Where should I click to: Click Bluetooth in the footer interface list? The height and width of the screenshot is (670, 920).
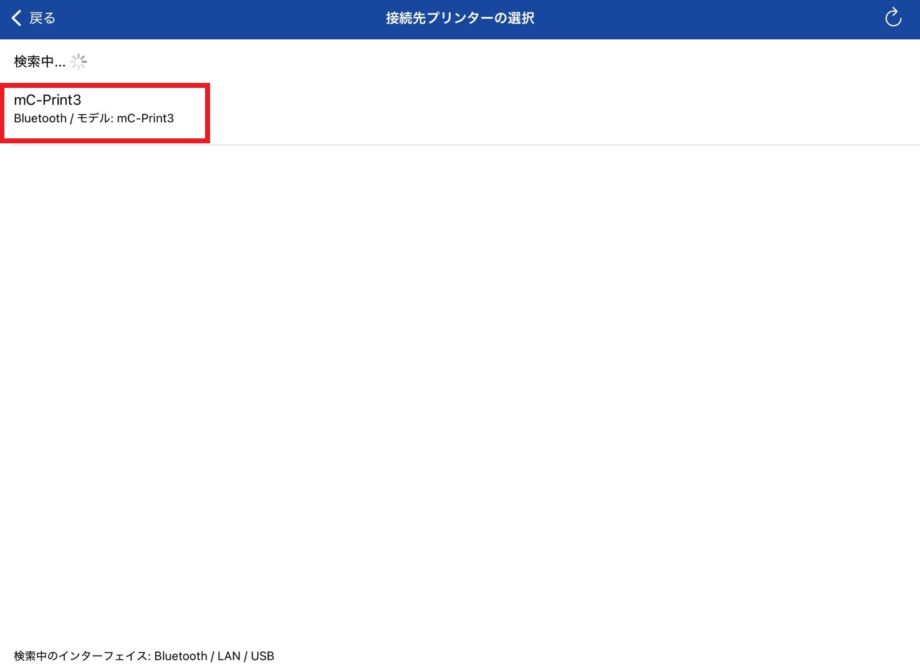coord(181,656)
